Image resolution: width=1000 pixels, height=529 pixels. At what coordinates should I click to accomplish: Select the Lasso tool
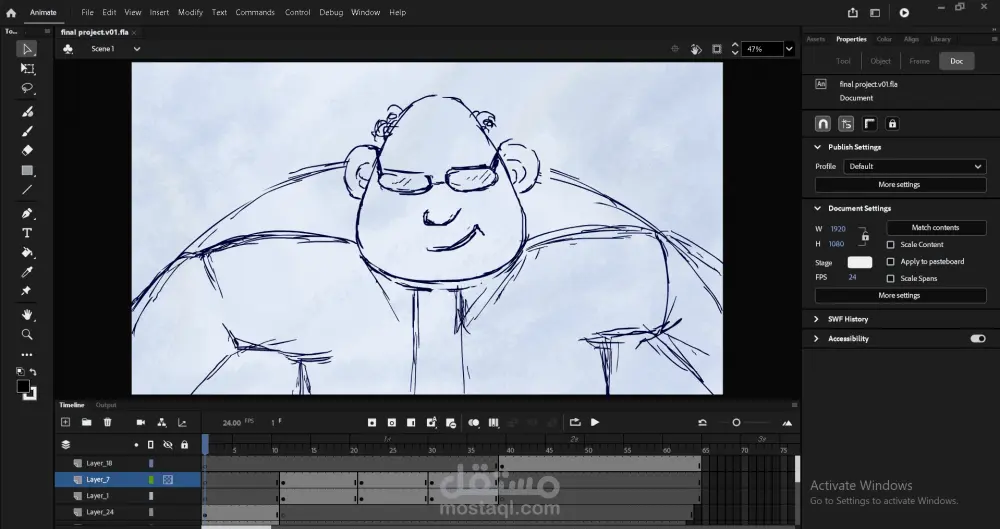(x=27, y=88)
